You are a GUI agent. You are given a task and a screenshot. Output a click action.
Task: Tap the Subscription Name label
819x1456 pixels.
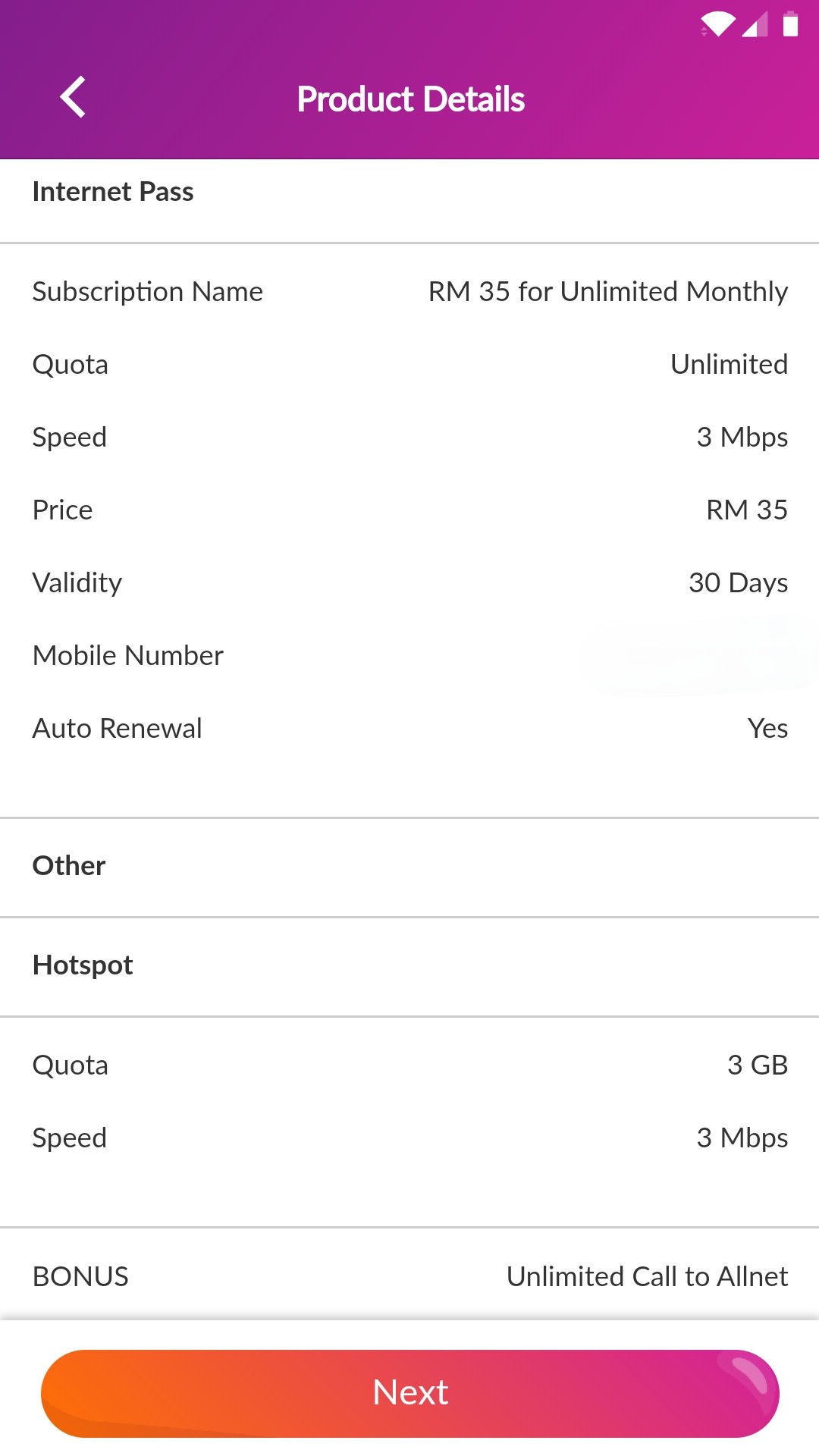coord(148,292)
